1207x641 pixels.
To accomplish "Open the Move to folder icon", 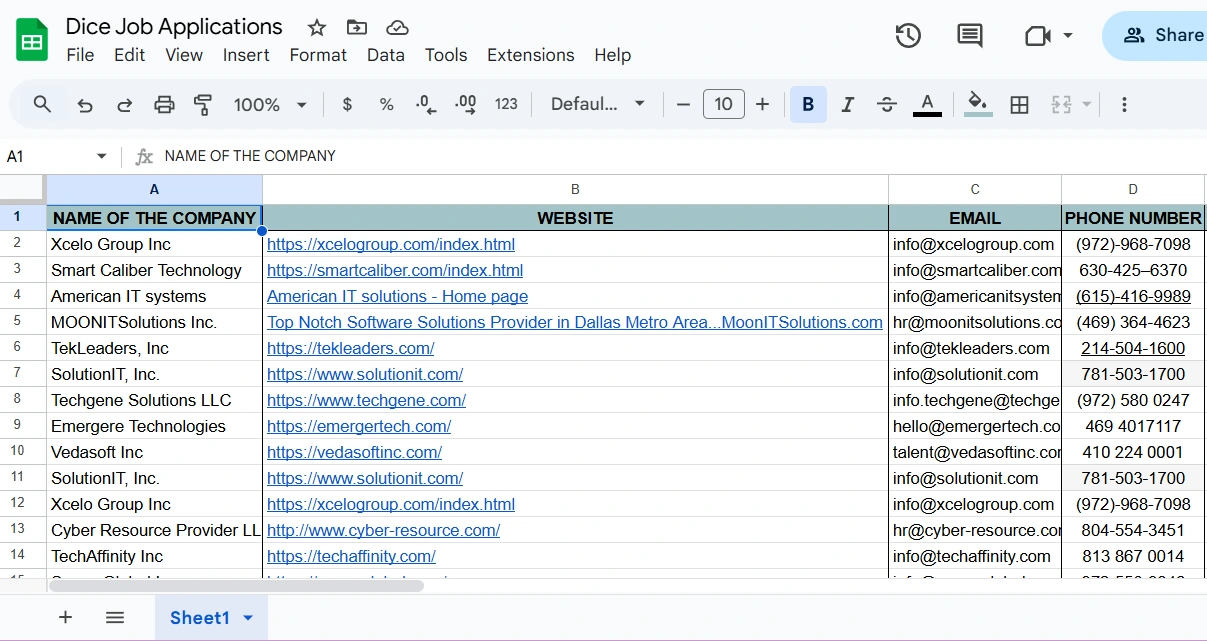I will 356,28.
